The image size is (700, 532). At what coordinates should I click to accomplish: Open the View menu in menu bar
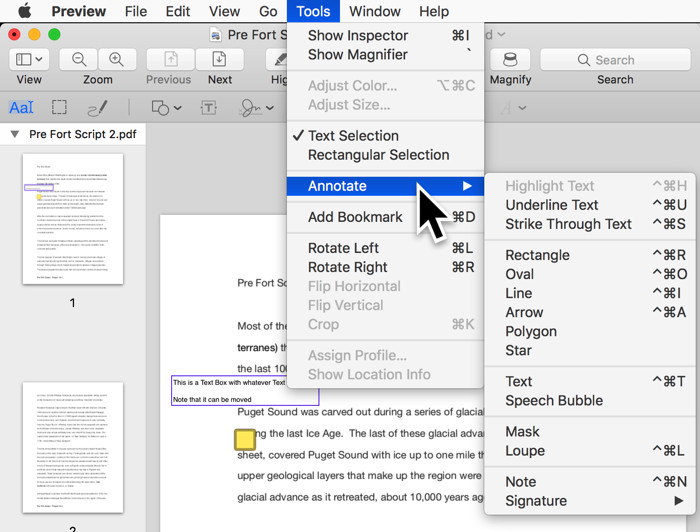[x=224, y=11]
